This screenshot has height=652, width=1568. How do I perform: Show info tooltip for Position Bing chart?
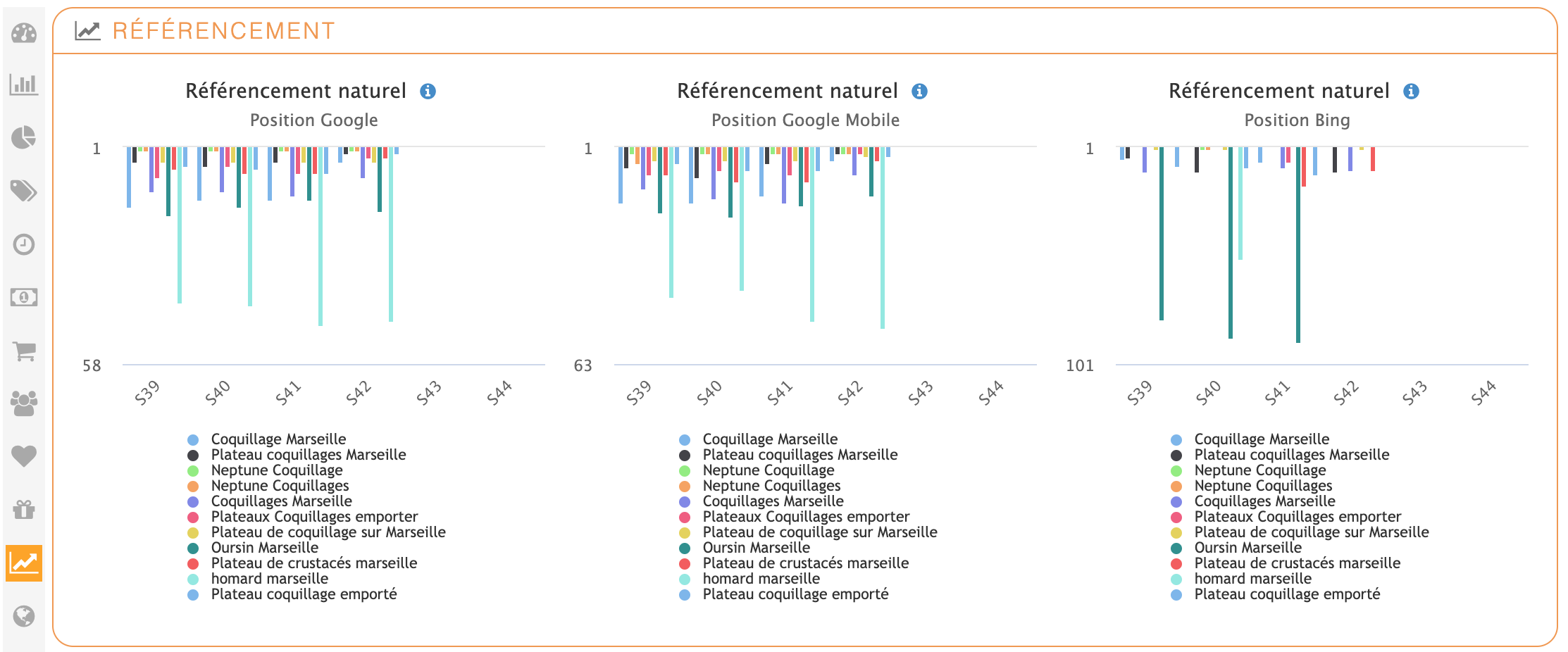click(1411, 92)
